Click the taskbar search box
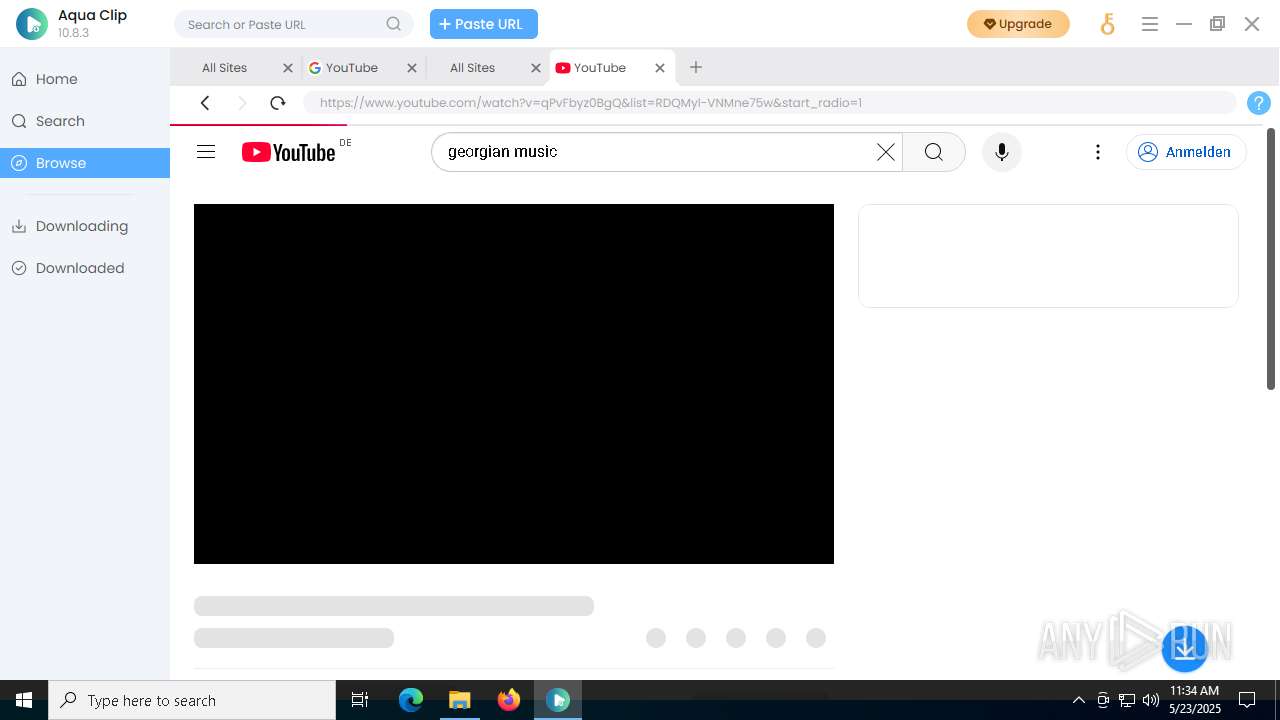 pyautogui.click(x=192, y=700)
